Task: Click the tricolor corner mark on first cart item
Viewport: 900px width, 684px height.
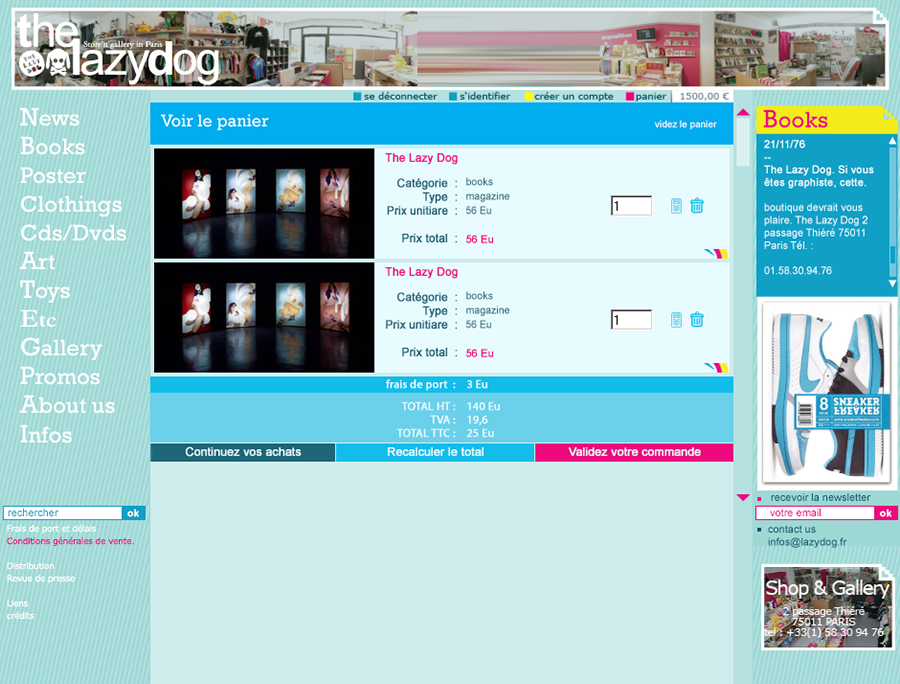Action: click(x=716, y=254)
